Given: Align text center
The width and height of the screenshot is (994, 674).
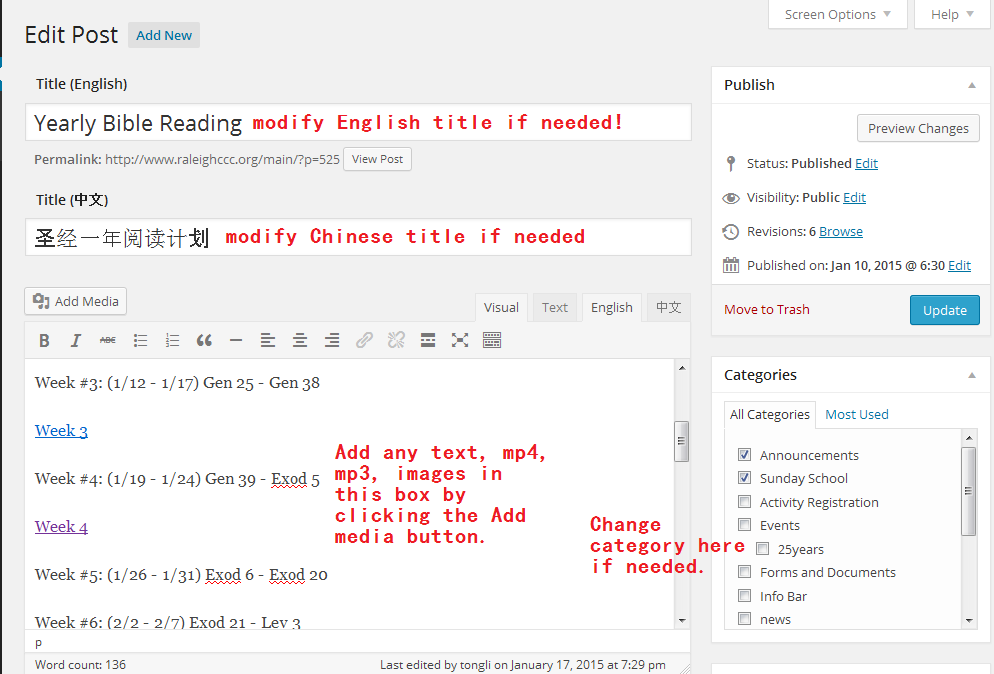Looking at the screenshot, I should (x=300, y=340).
